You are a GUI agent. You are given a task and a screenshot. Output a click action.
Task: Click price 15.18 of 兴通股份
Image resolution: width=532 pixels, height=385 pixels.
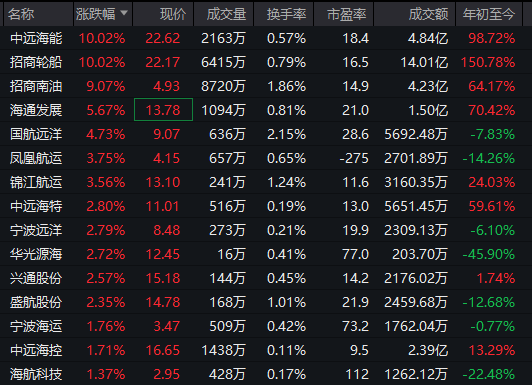pos(163,278)
